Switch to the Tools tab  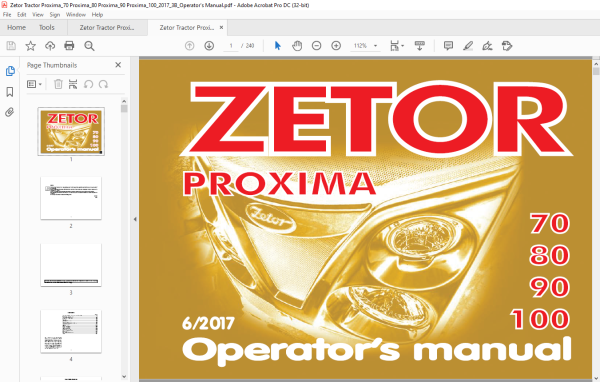click(x=47, y=28)
